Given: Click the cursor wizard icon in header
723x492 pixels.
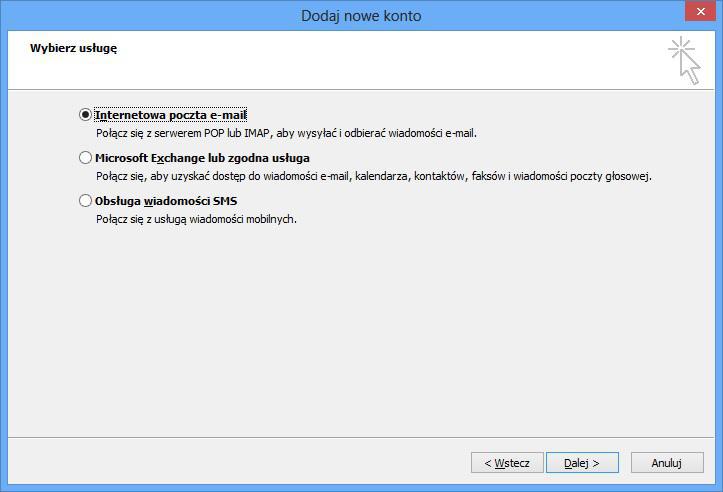Looking at the screenshot, I should click(x=684, y=60).
